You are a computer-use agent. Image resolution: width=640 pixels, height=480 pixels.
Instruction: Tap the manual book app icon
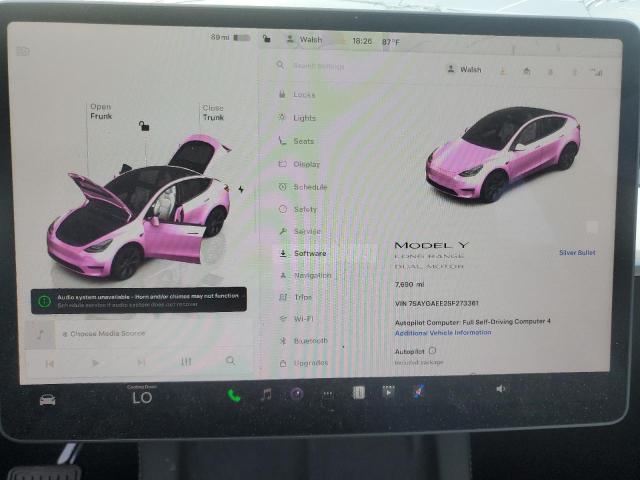(358, 393)
